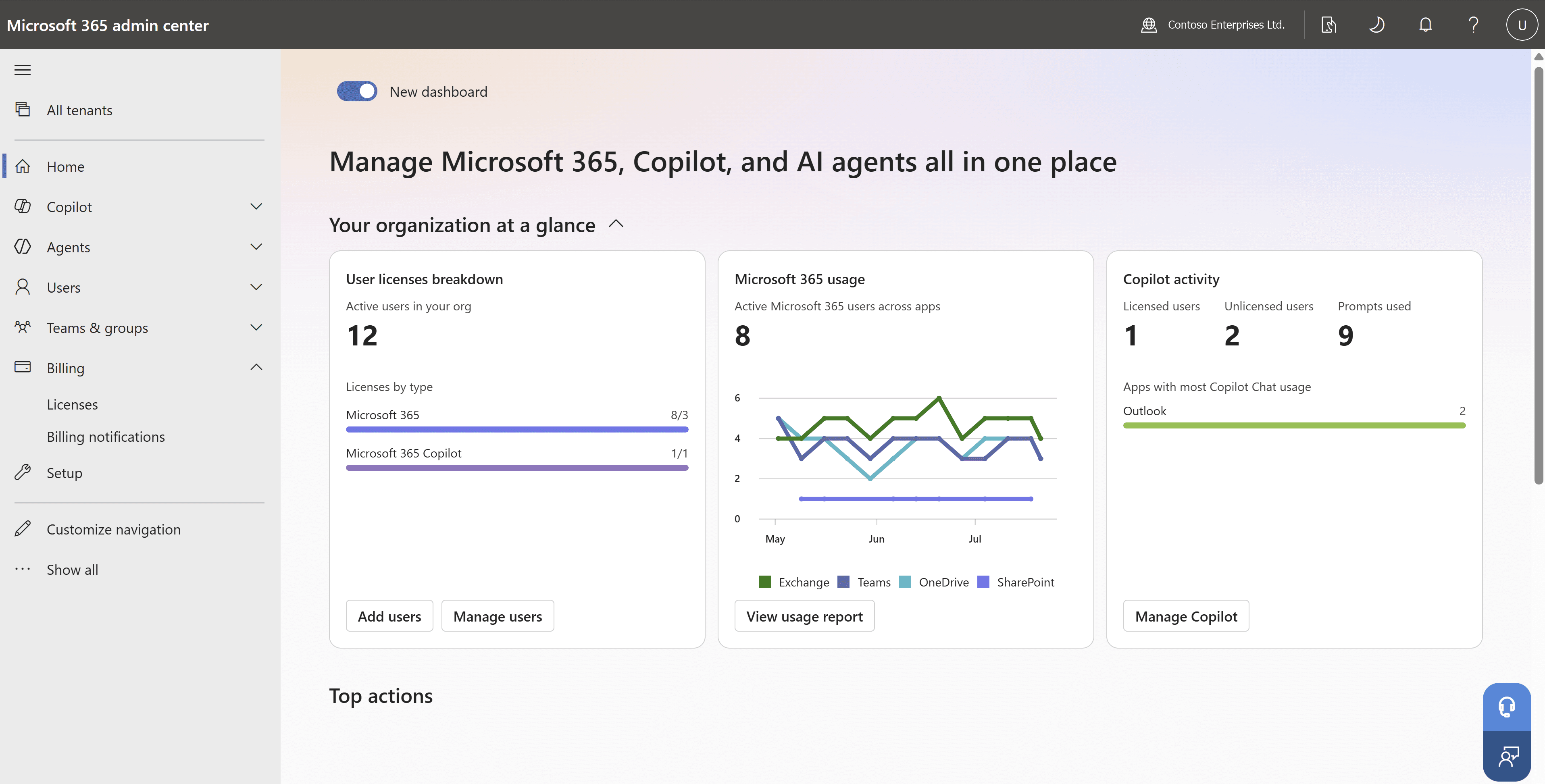Click the Top actions heading
Screen dimensions: 1545x784
tap(381, 696)
